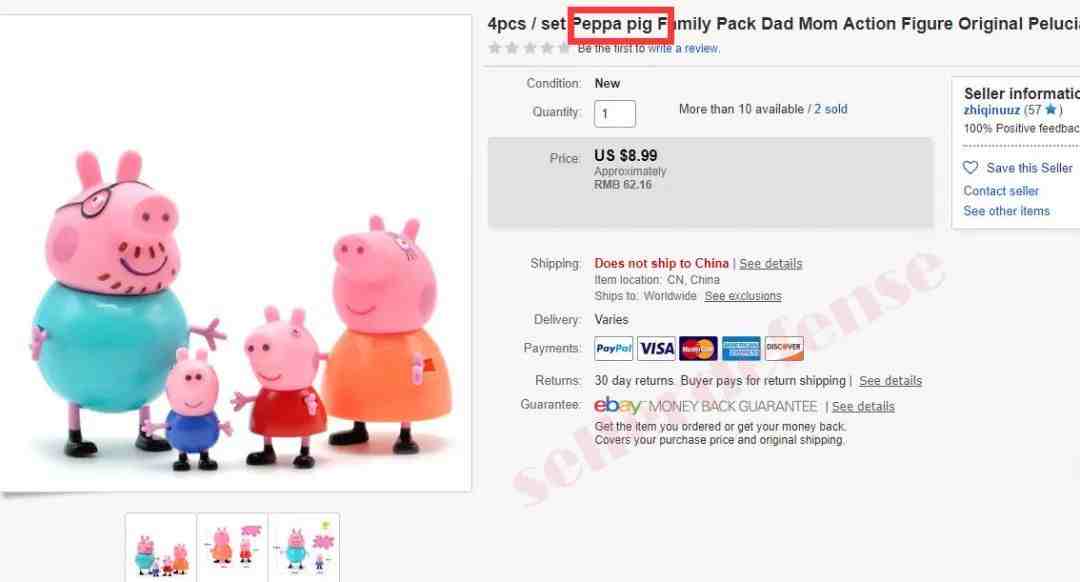Click the MasterCard payment icon
This screenshot has height=582, width=1080.
698,349
